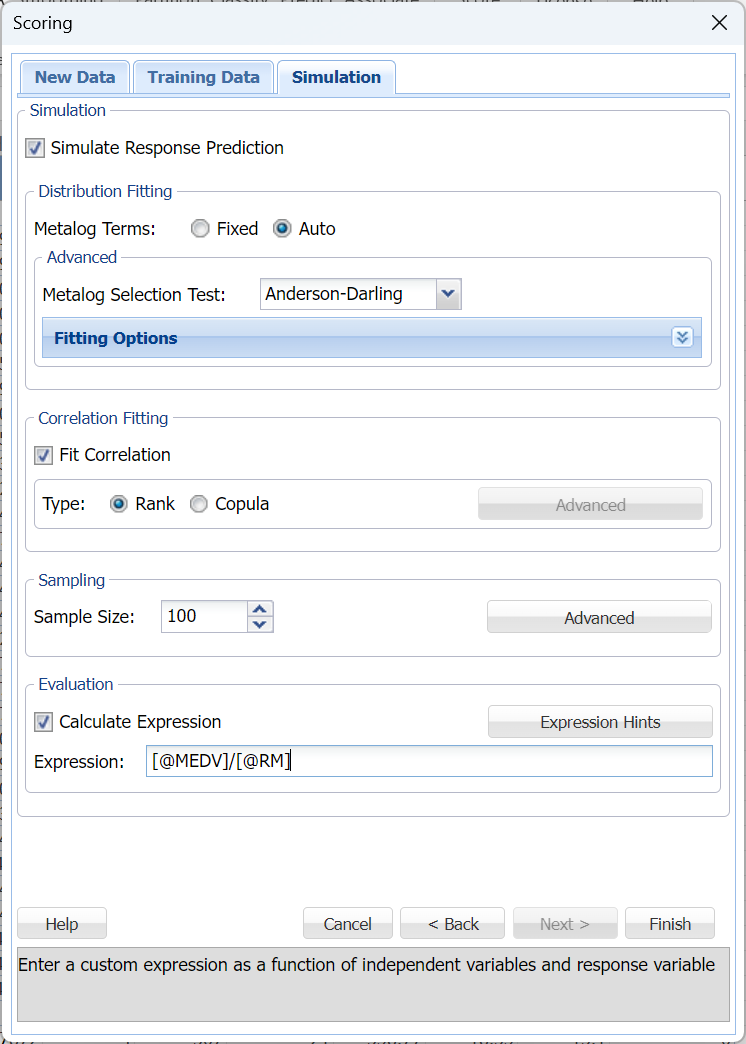The image size is (746, 1044).
Task: Expand Fitting Options with double-chevron icon
Action: (x=682, y=338)
